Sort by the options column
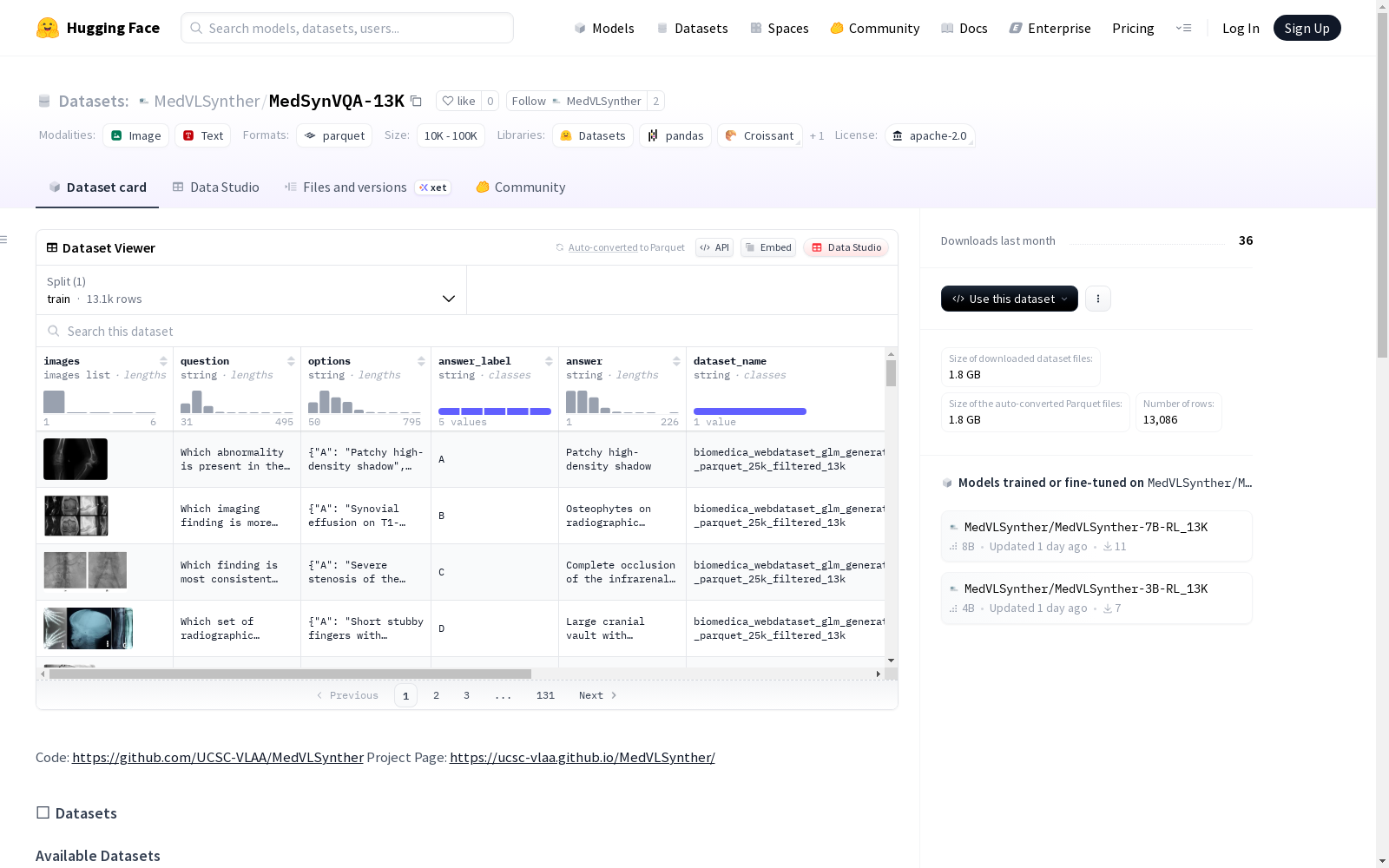The image size is (1389, 868). pos(421,361)
